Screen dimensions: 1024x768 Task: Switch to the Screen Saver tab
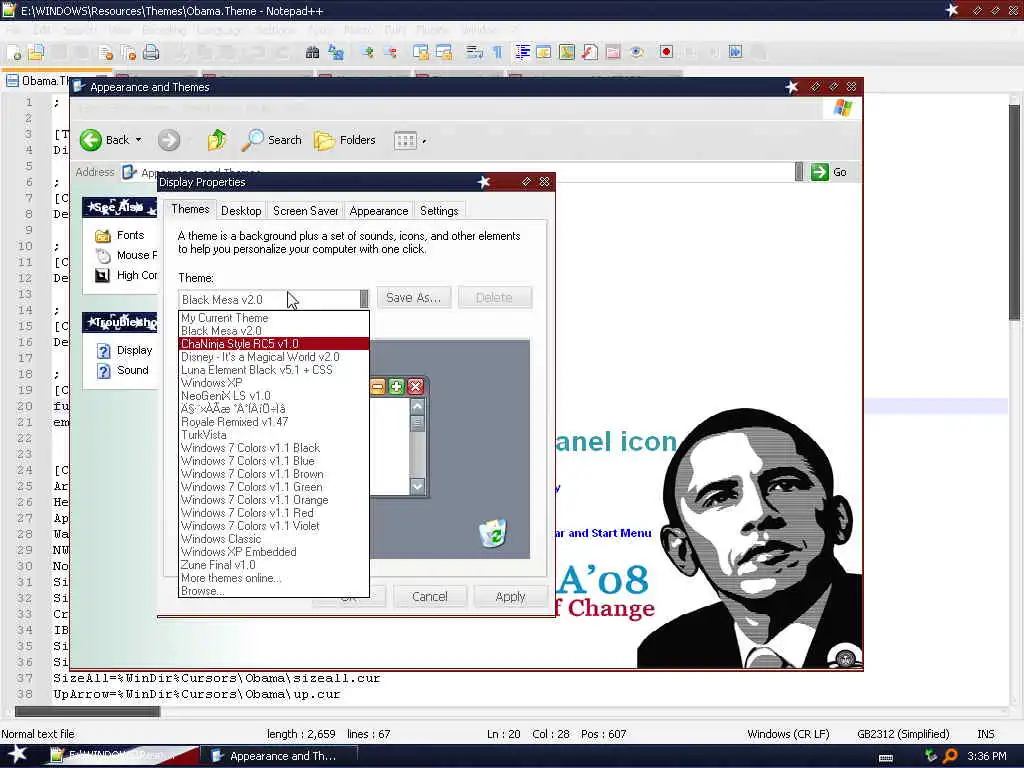(305, 210)
